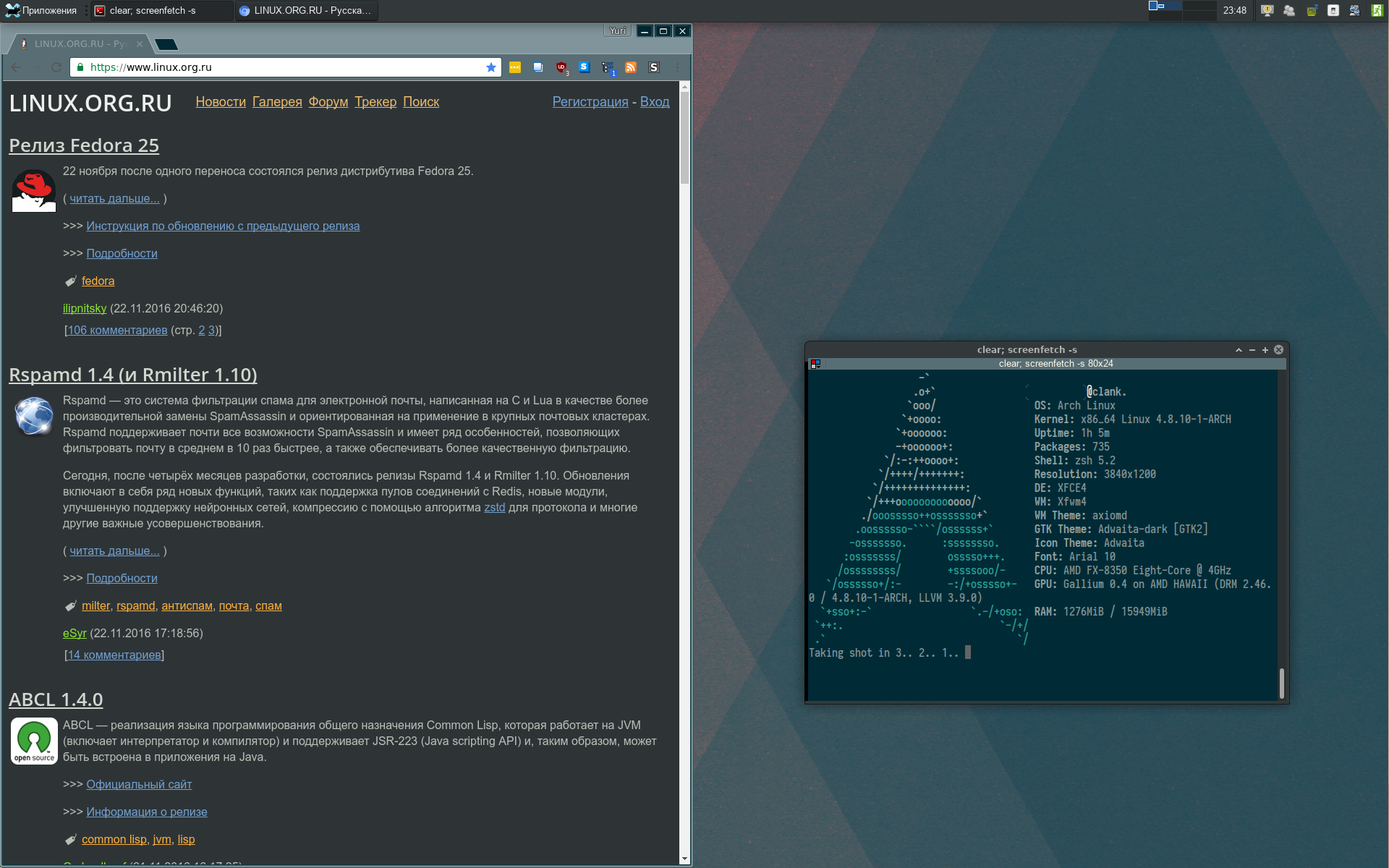
Task: Open the 106 комментариев link
Action: [117, 331]
